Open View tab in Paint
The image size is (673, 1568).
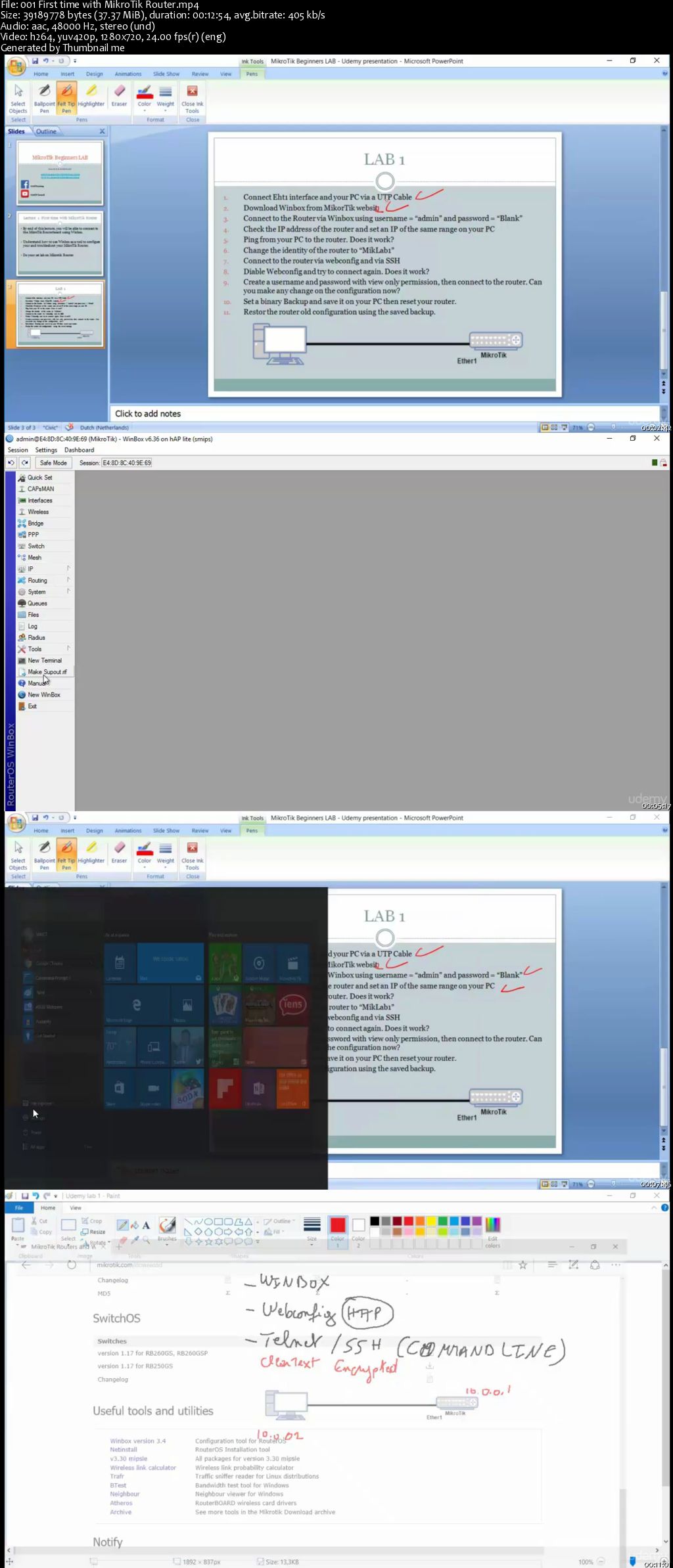pos(76,1207)
